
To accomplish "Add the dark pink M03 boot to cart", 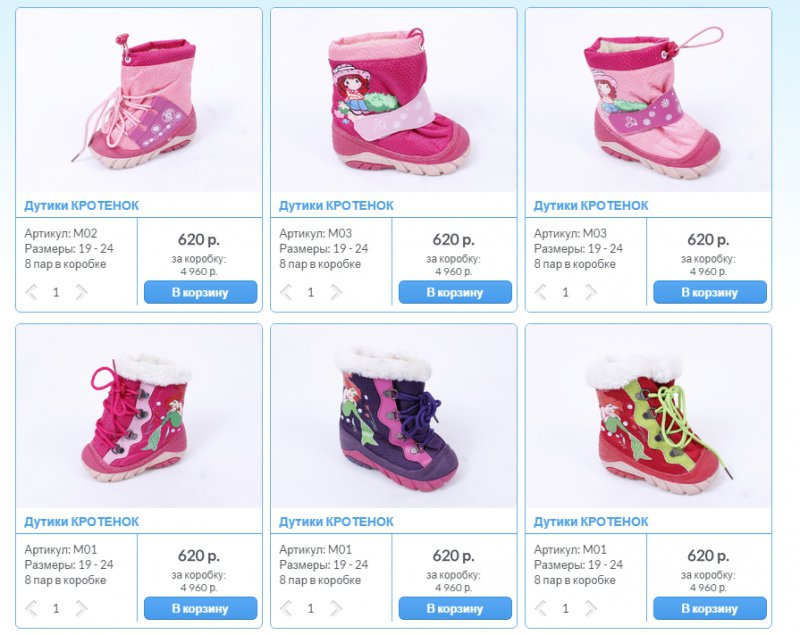I will pos(455,292).
